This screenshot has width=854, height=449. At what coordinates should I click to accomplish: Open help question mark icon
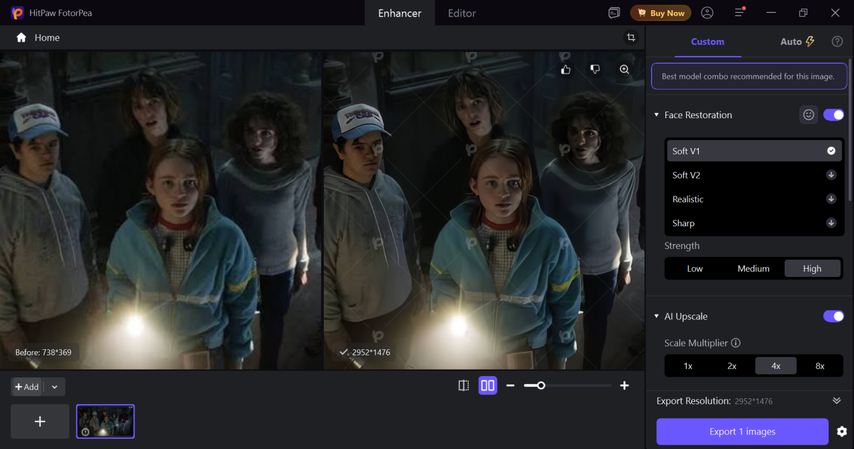(837, 41)
